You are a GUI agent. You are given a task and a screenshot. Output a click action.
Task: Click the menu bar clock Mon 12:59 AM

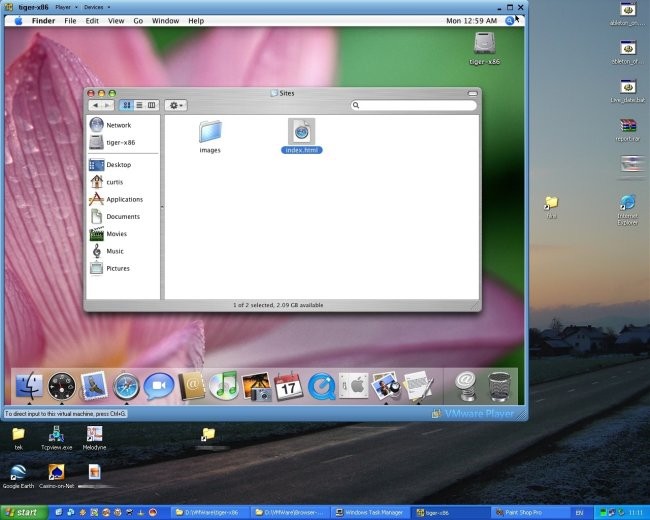[x=471, y=21]
